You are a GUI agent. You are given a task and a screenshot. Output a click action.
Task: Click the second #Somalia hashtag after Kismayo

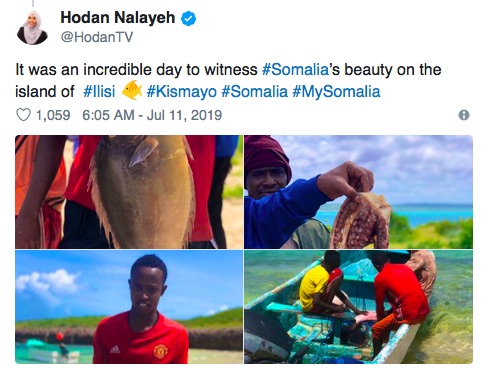[254, 91]
